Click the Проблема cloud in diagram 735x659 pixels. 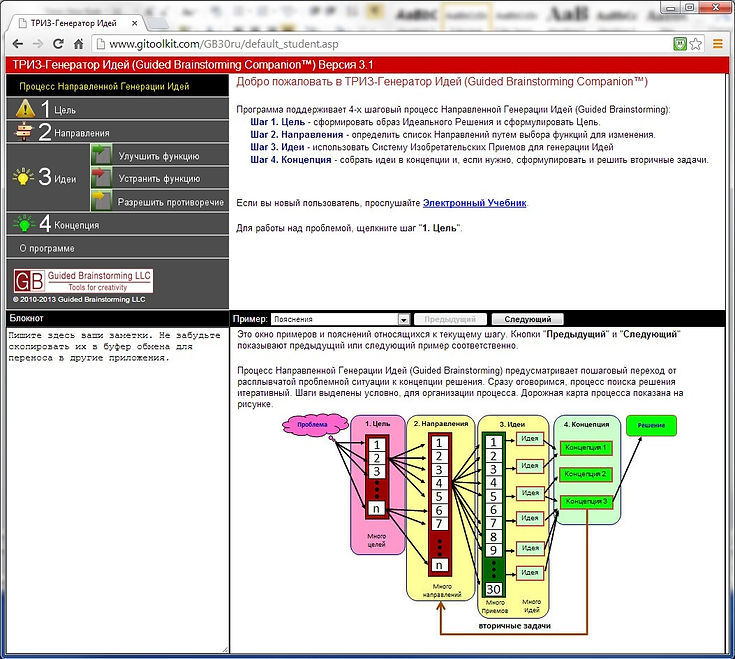[315, 425]
